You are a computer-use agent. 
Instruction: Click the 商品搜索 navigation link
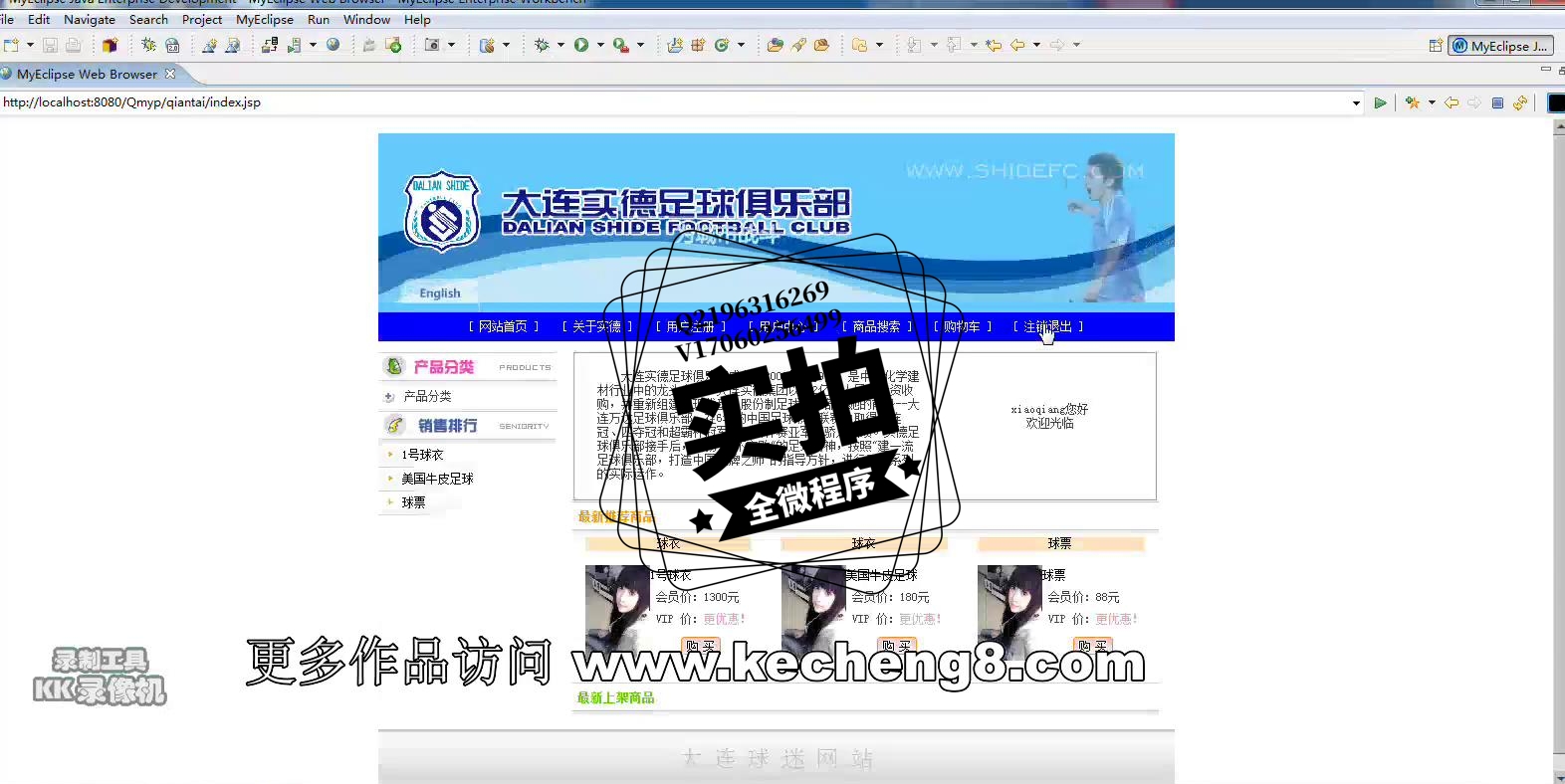pyautogui.click(x=877, y=326)
